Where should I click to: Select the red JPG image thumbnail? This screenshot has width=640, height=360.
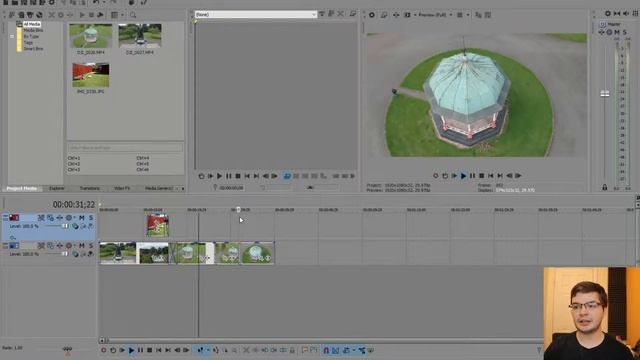pos(91,75)
